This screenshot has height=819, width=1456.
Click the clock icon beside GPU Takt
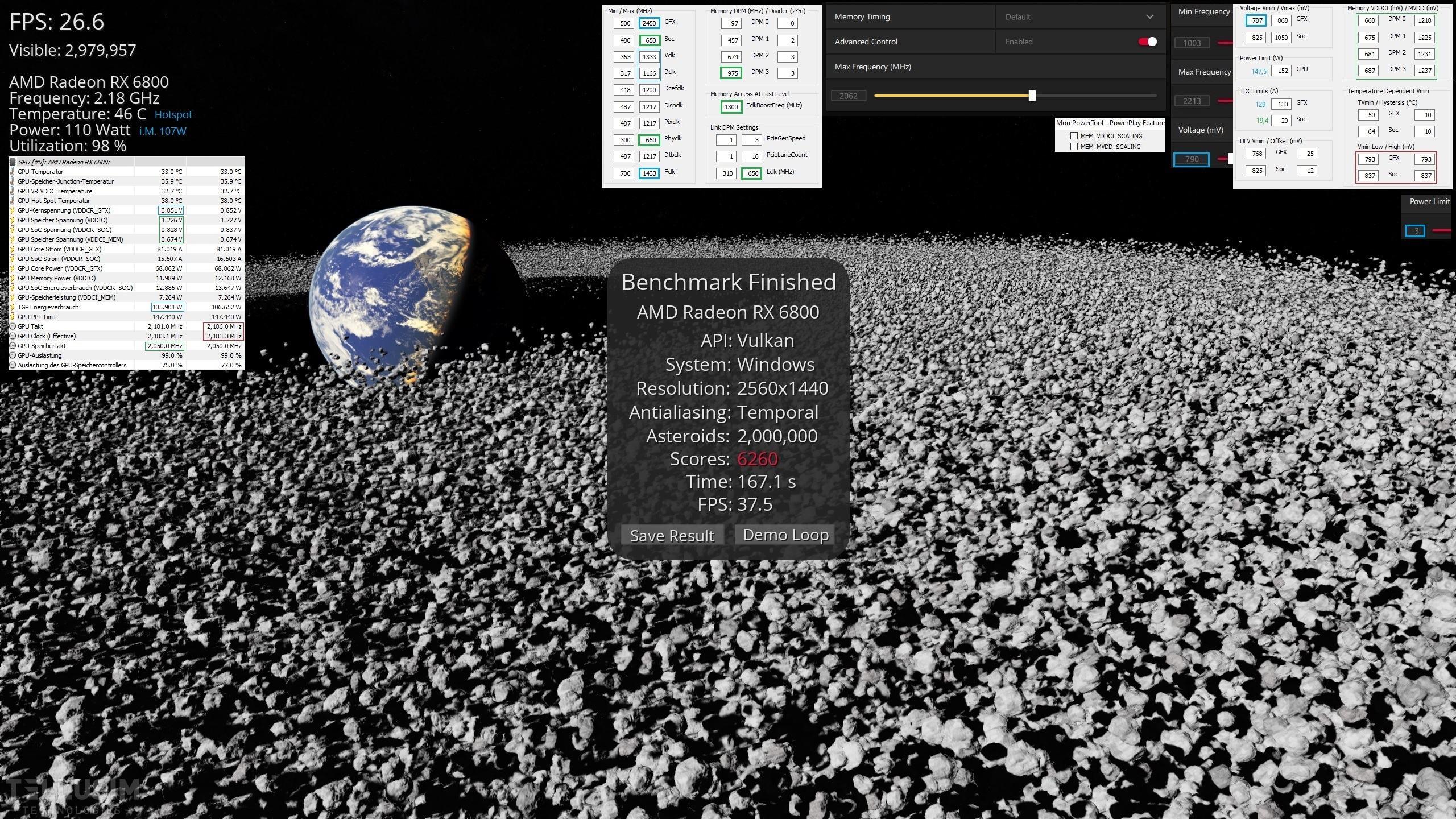13,326
